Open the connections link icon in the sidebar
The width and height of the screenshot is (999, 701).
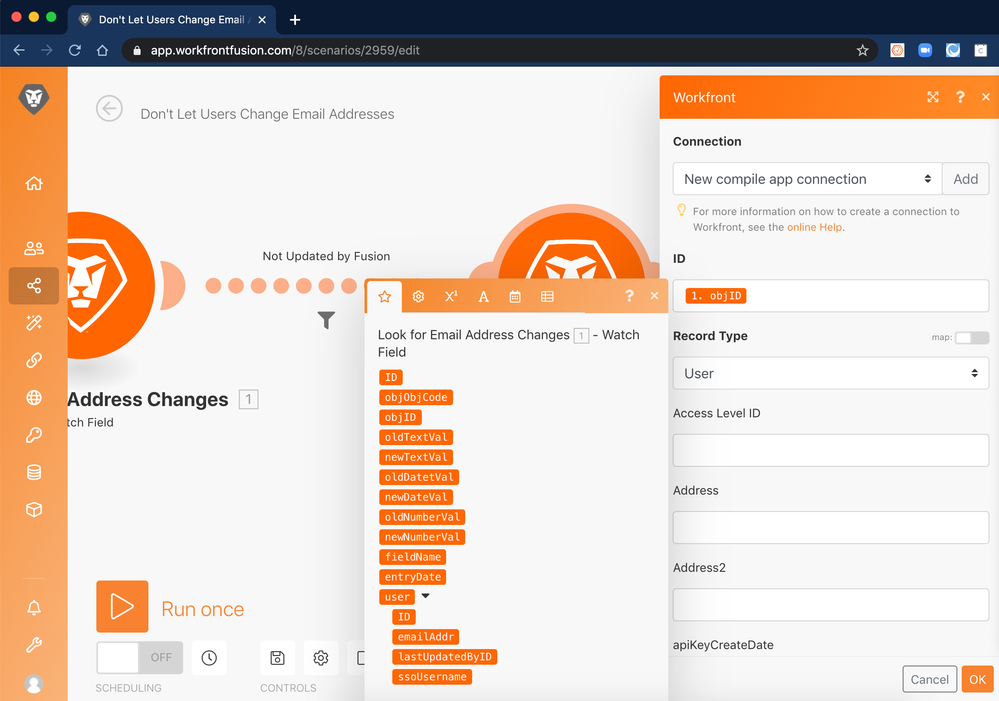(34, 360)
